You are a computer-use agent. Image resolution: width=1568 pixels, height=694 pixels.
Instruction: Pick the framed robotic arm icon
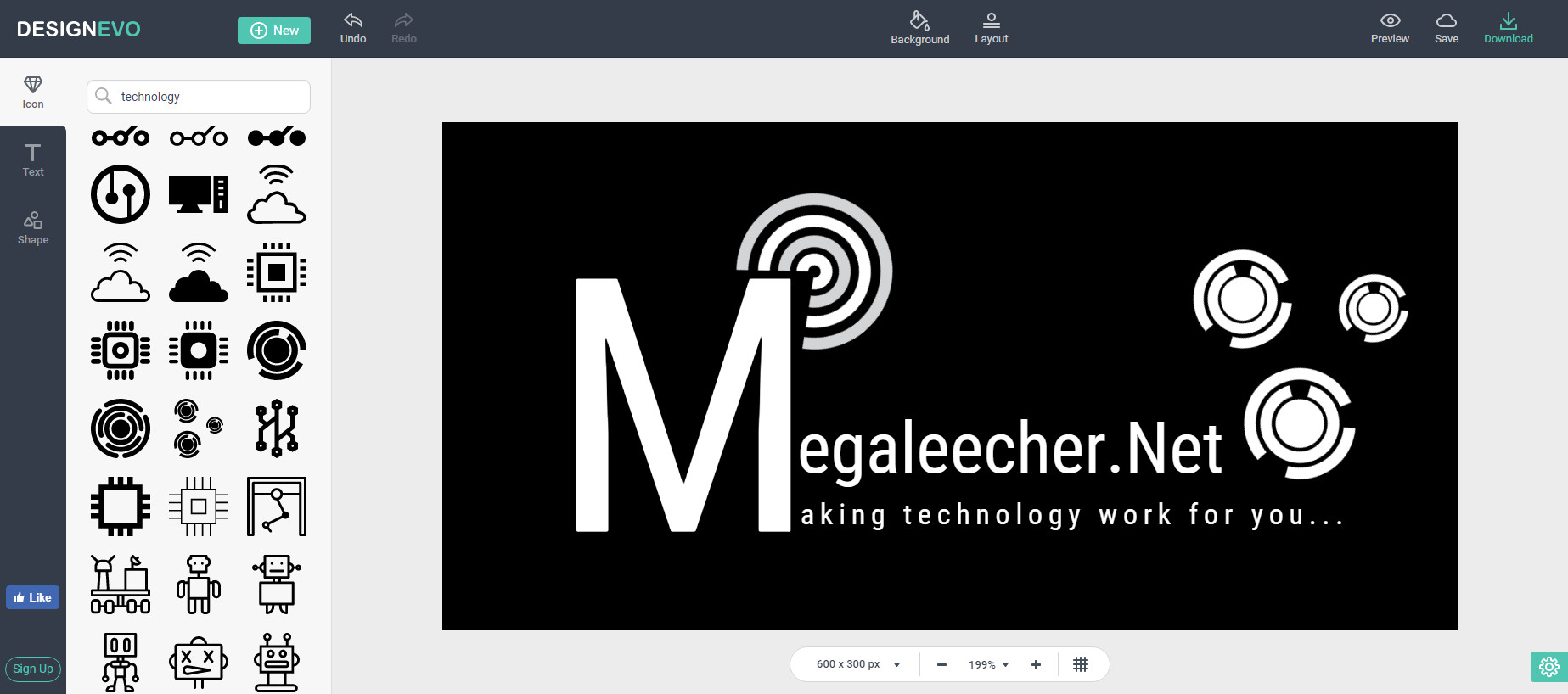[x=277, y=507]
